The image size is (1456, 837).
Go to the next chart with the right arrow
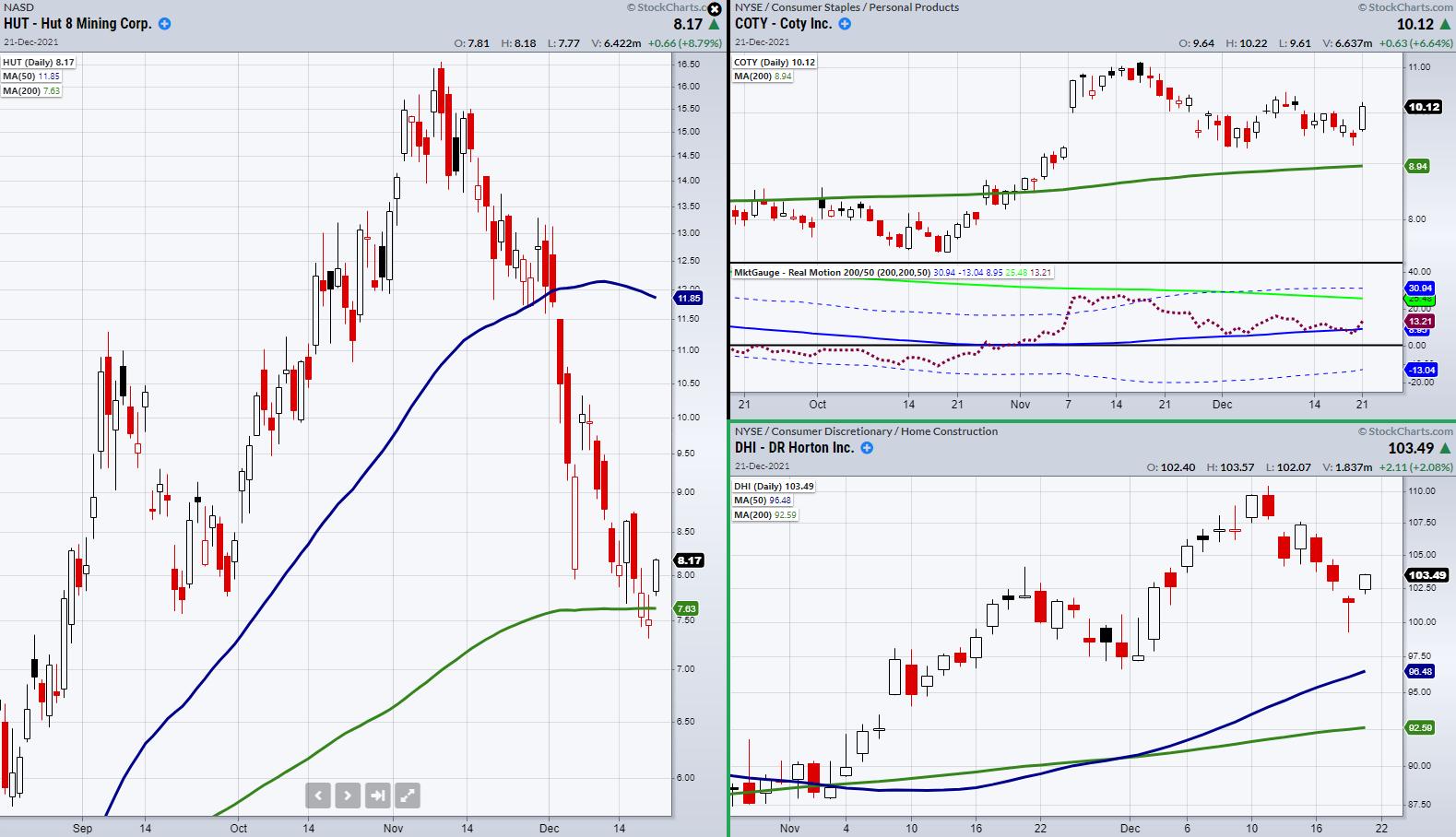348,795
